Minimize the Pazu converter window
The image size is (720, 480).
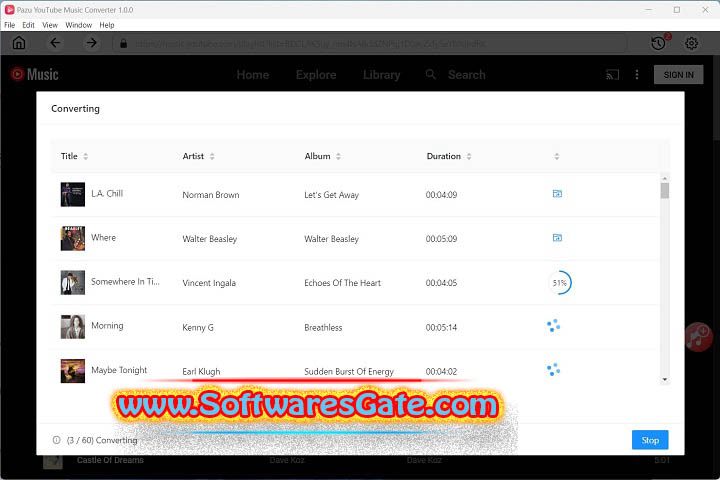648,10
